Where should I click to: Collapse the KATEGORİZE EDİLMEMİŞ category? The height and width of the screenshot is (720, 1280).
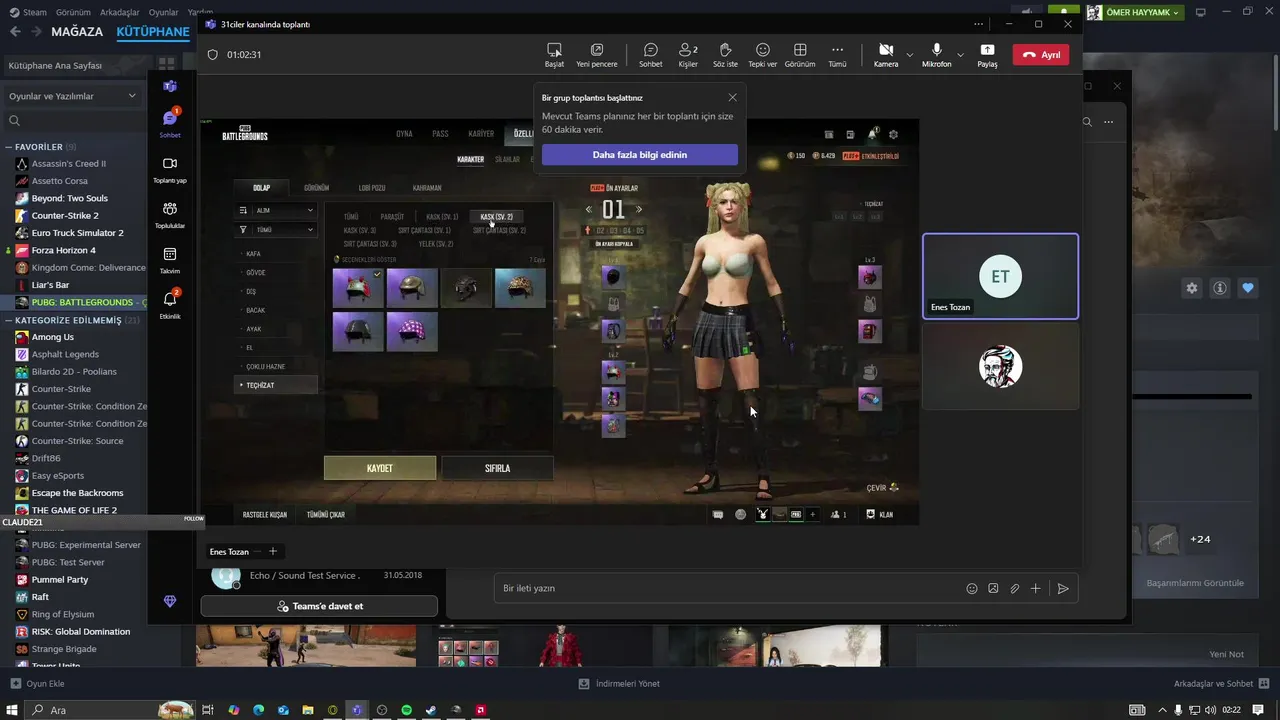9,320
